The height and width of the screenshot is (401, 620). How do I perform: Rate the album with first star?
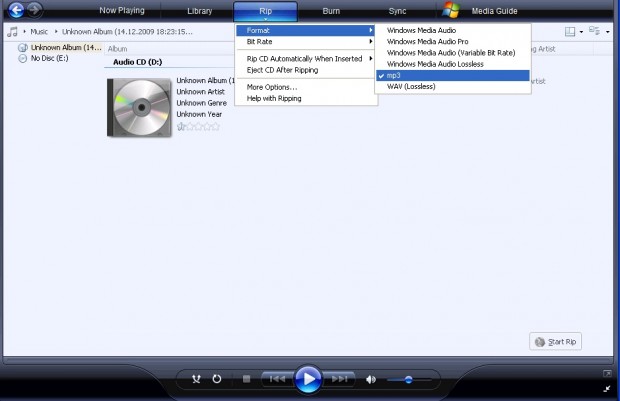[181, 127]
